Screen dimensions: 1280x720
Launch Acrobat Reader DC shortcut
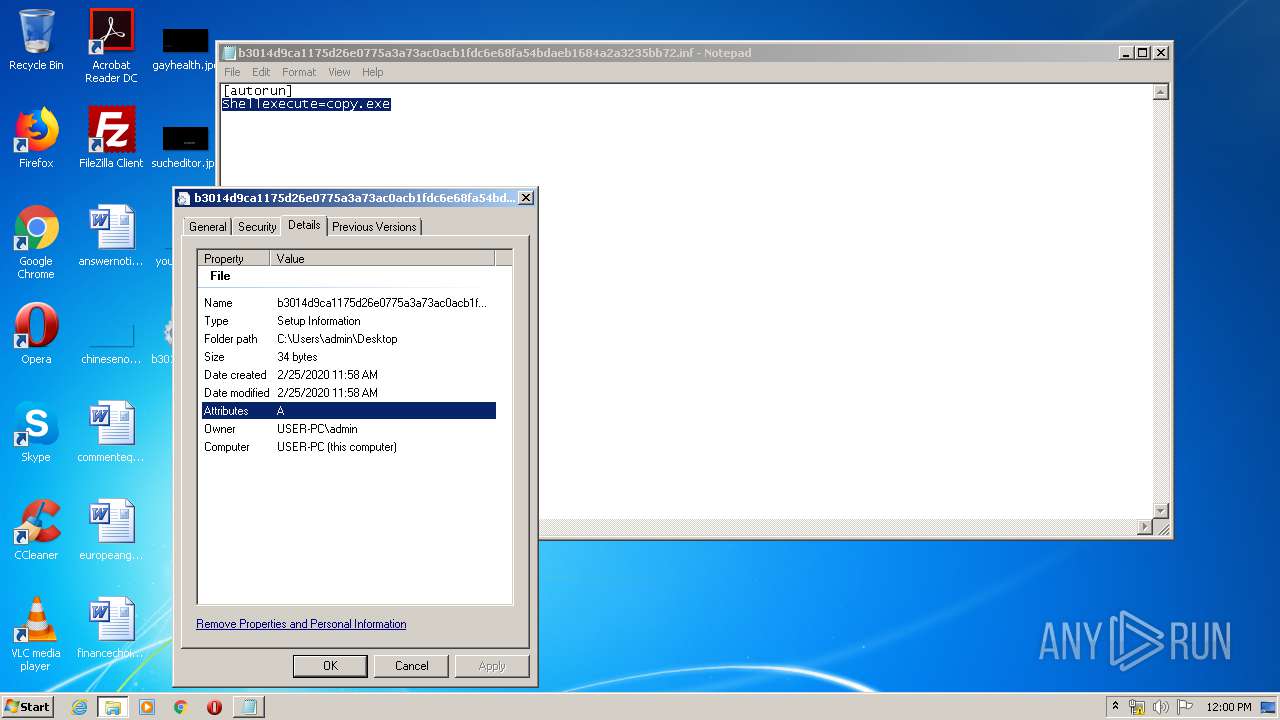click(x=111, y=46)
